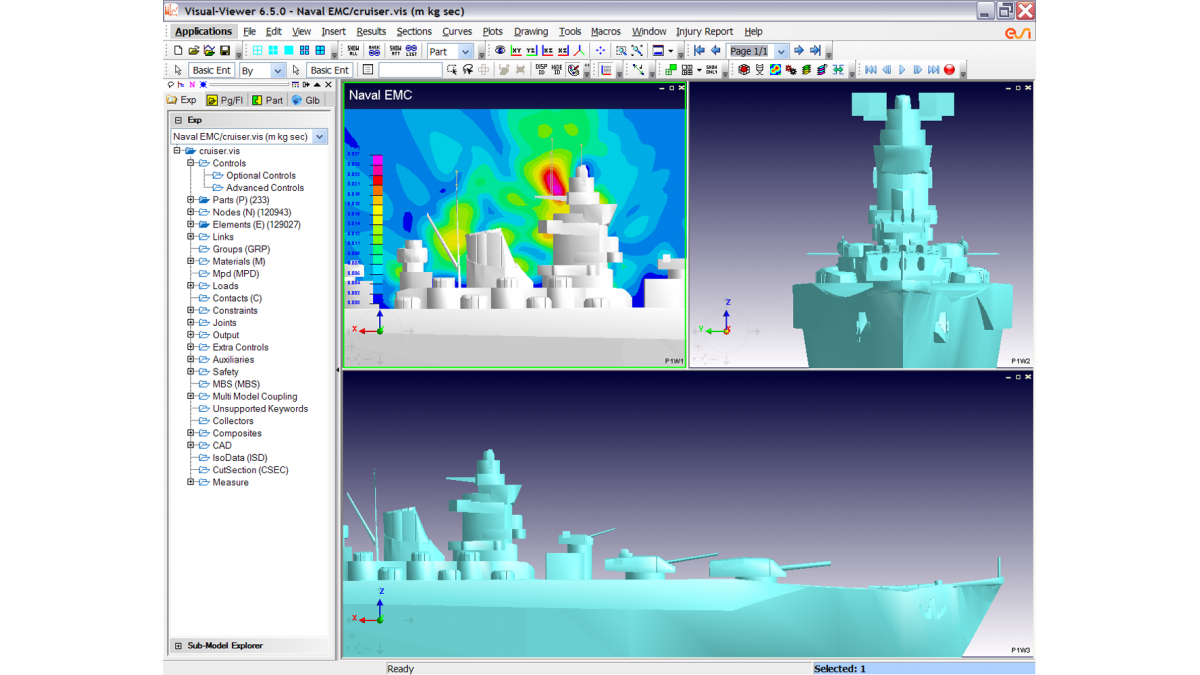Select CutSection (CSEC) tree item
The width and height of the screenshot is (1200, 675).
click(250, 470)
